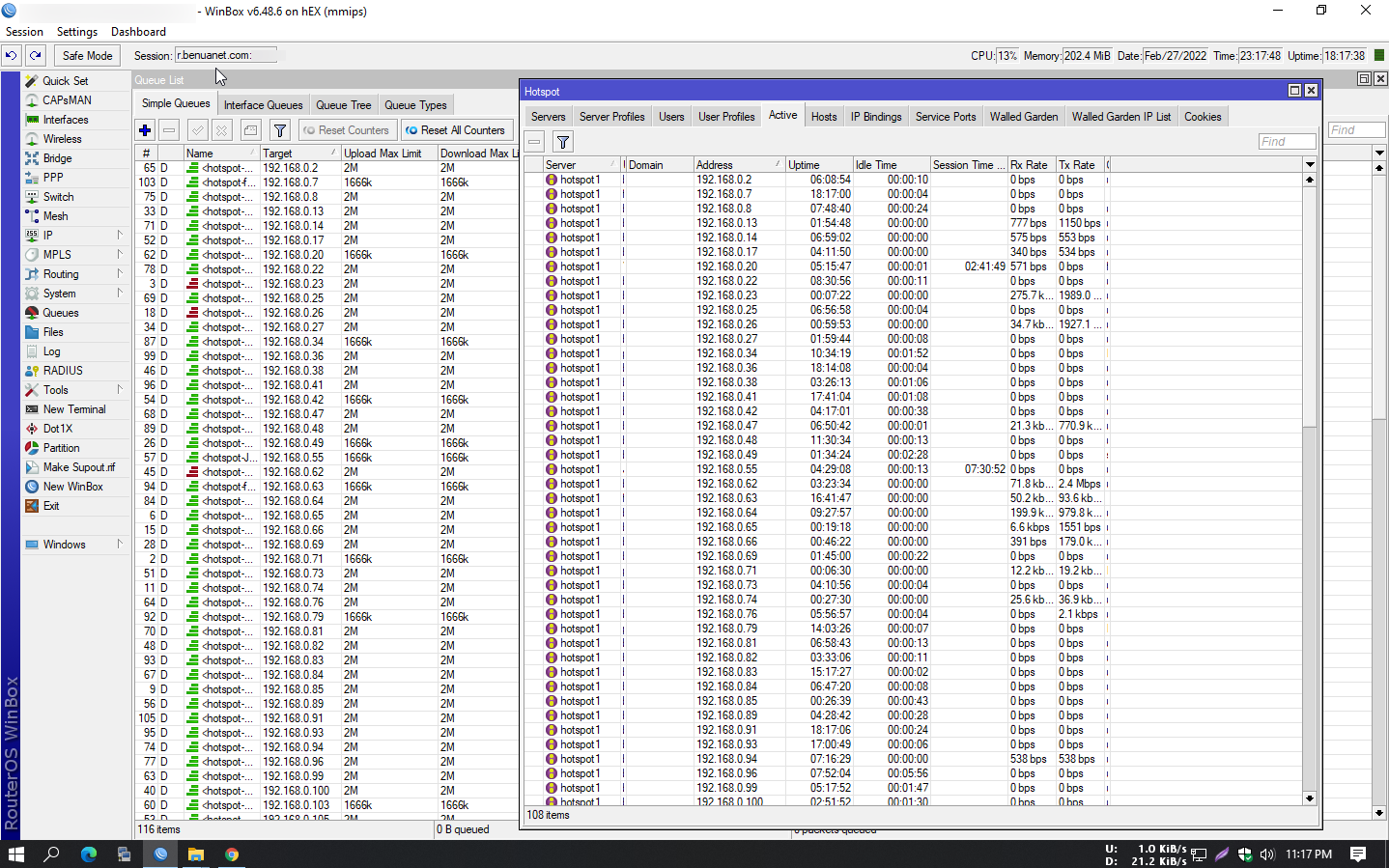Open PPP from the sidebar

(x=53, y=178)
